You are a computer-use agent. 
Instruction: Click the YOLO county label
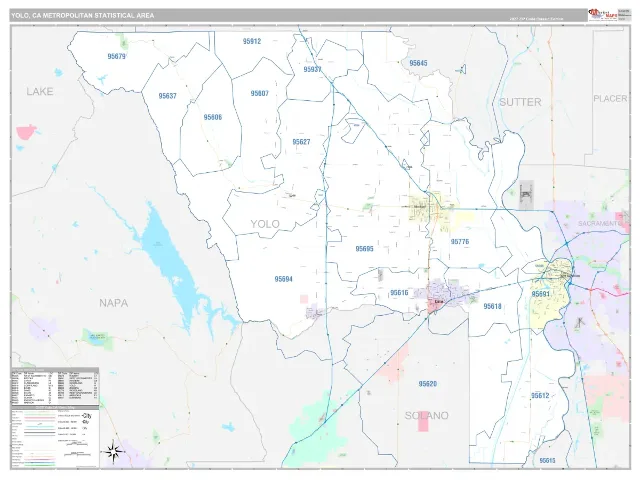265,224
